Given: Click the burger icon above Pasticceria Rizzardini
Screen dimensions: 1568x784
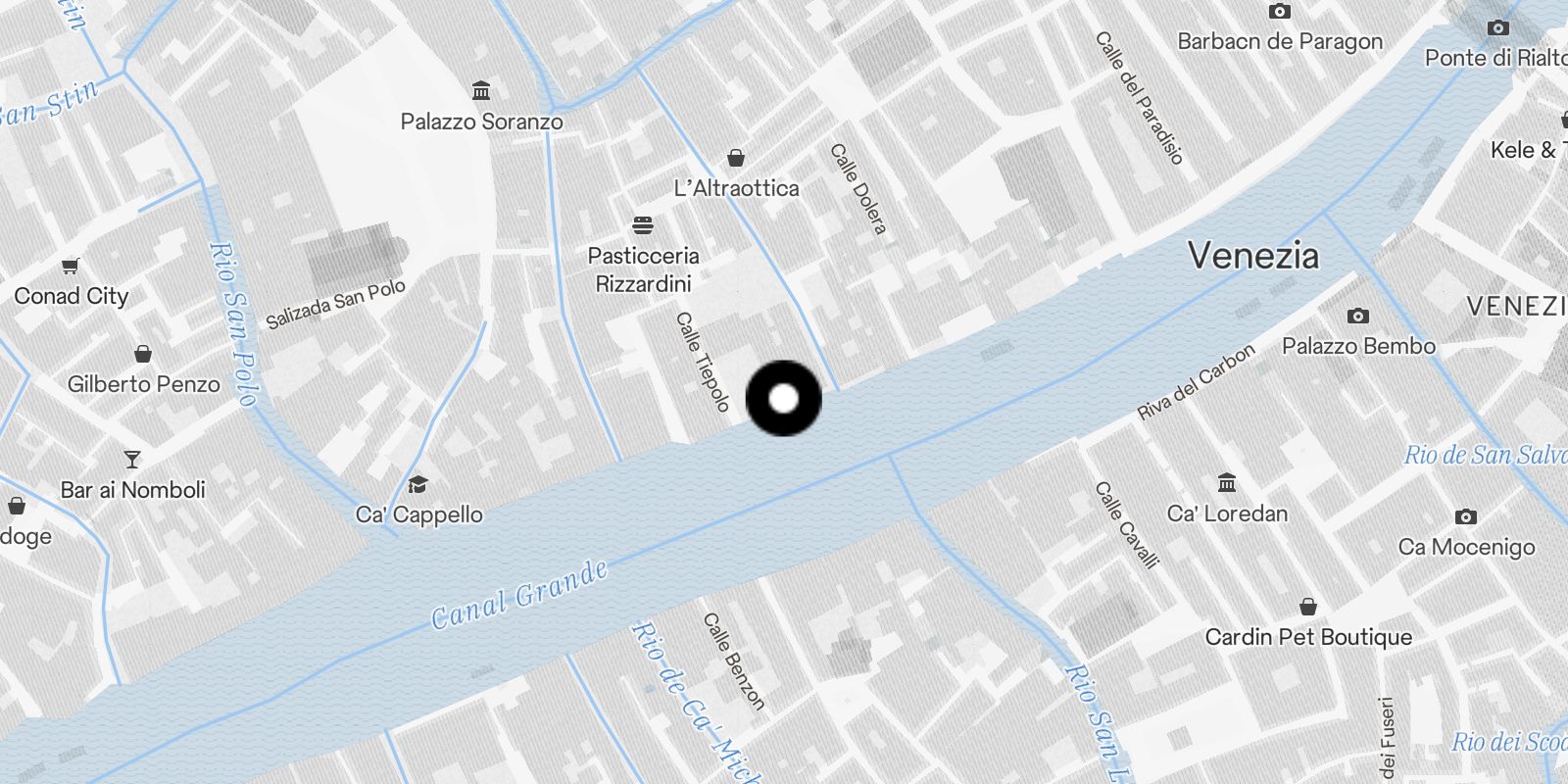Looking at the screenshot, I should 643,225.
